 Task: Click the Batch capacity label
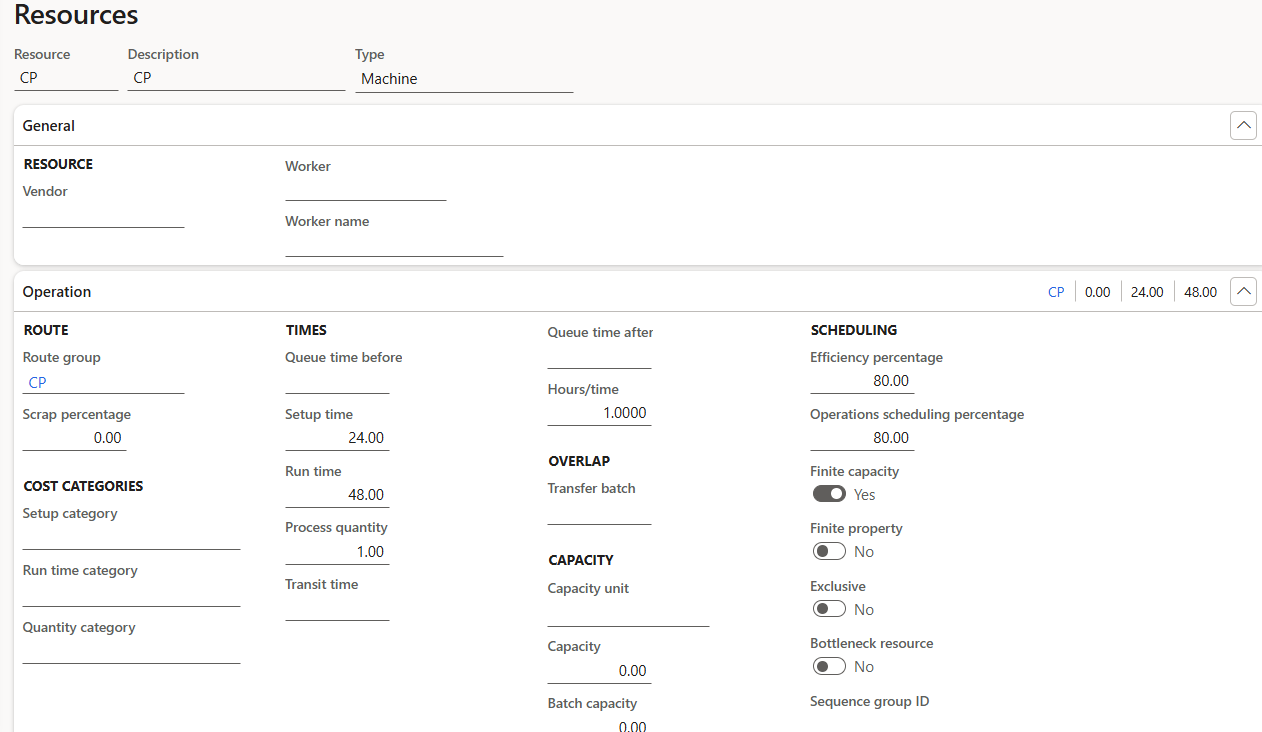pos(592,703)
